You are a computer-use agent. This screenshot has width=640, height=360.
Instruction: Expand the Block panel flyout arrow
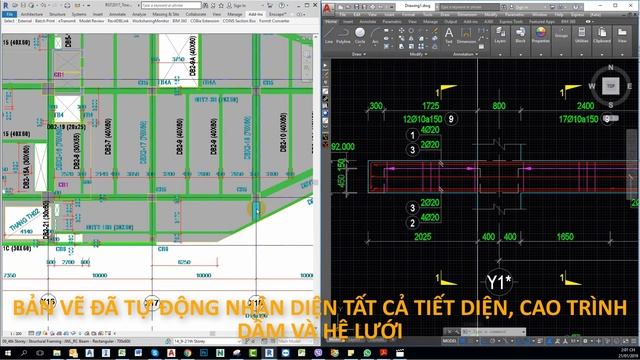(x=520, y=54)
